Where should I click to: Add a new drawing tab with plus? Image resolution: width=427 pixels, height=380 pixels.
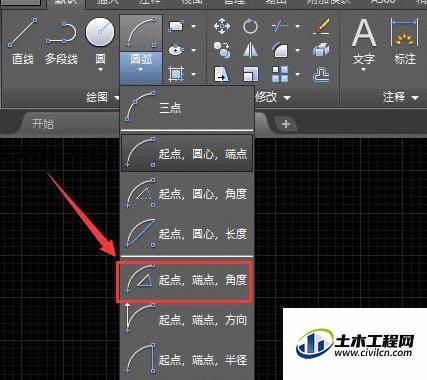pos(285,124)
